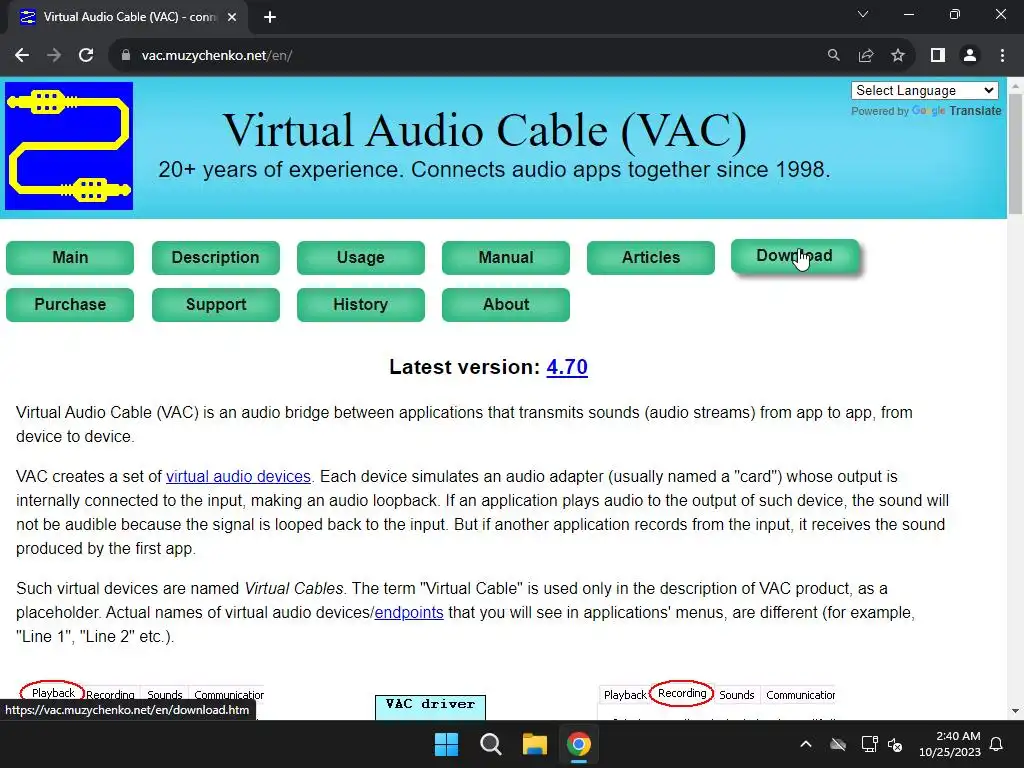The height and width of the screenshot is (768, 1024).
Task: Open the Purchase page
Action: 70,304
